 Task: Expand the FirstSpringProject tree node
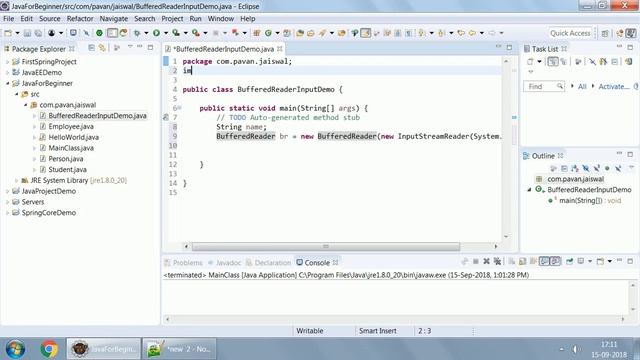click(7, 62)
